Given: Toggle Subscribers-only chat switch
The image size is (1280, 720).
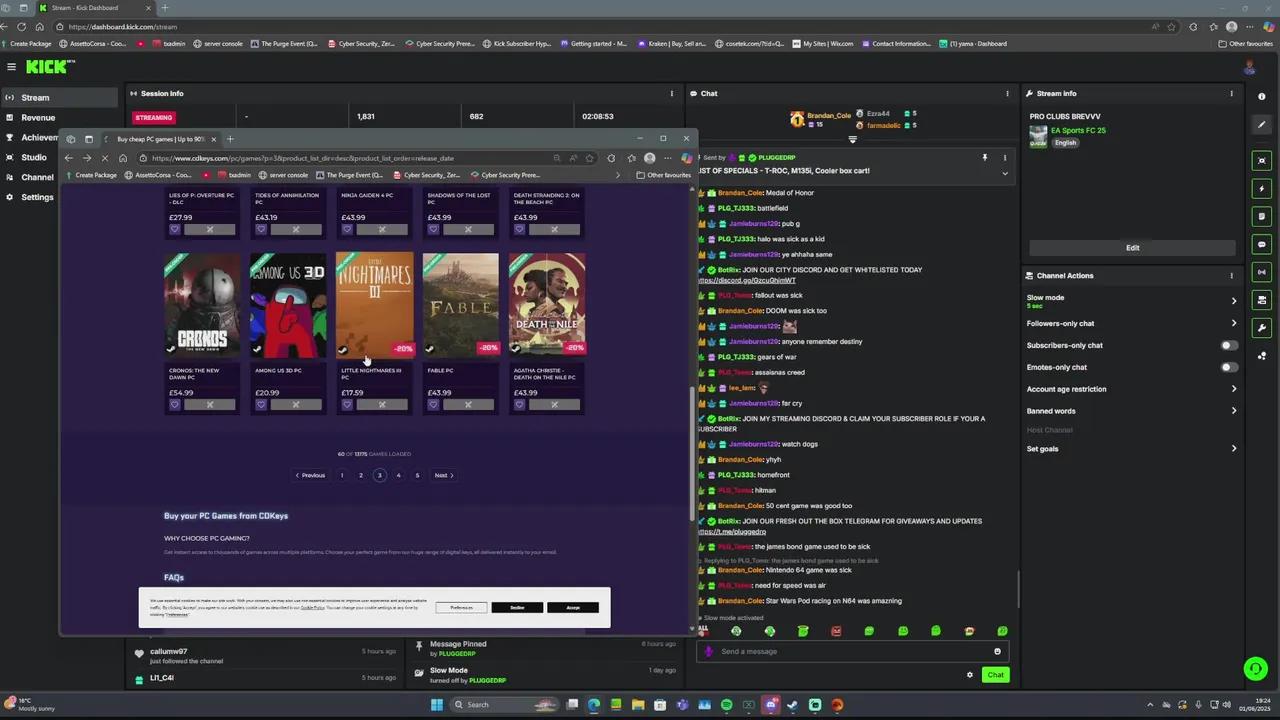Looking at the screenshot, I should click(x=1229, y=345).
